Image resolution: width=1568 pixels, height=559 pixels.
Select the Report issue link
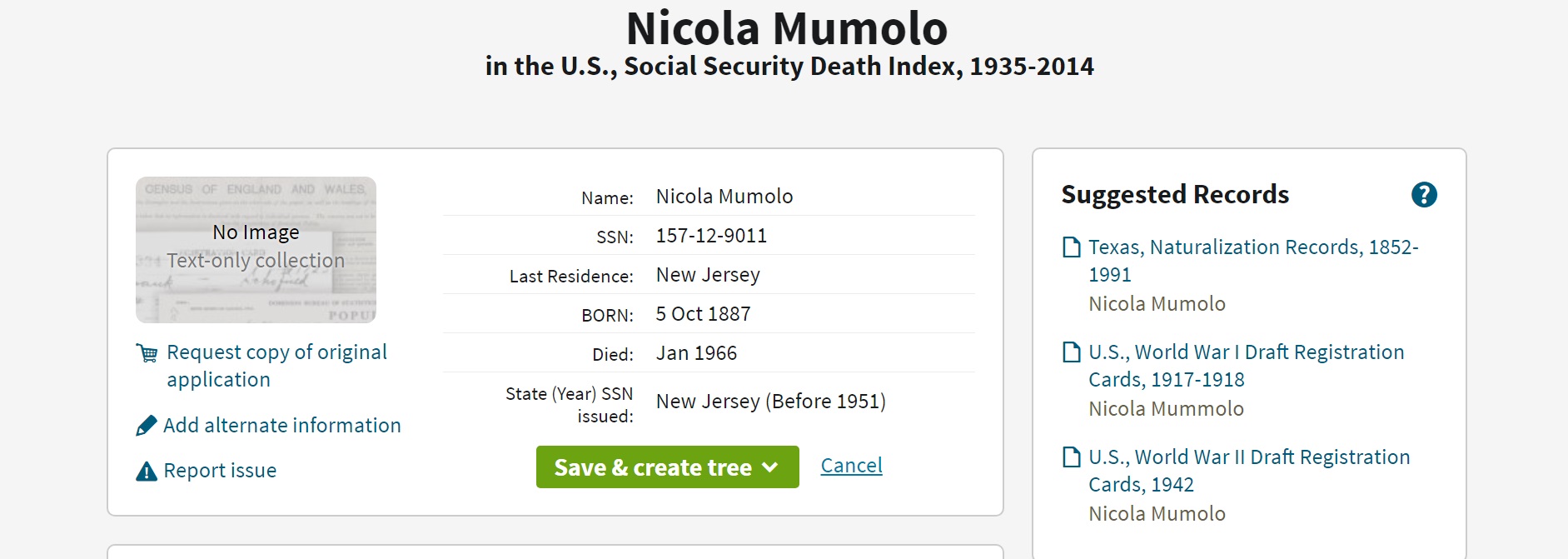(x=220, y=471)
